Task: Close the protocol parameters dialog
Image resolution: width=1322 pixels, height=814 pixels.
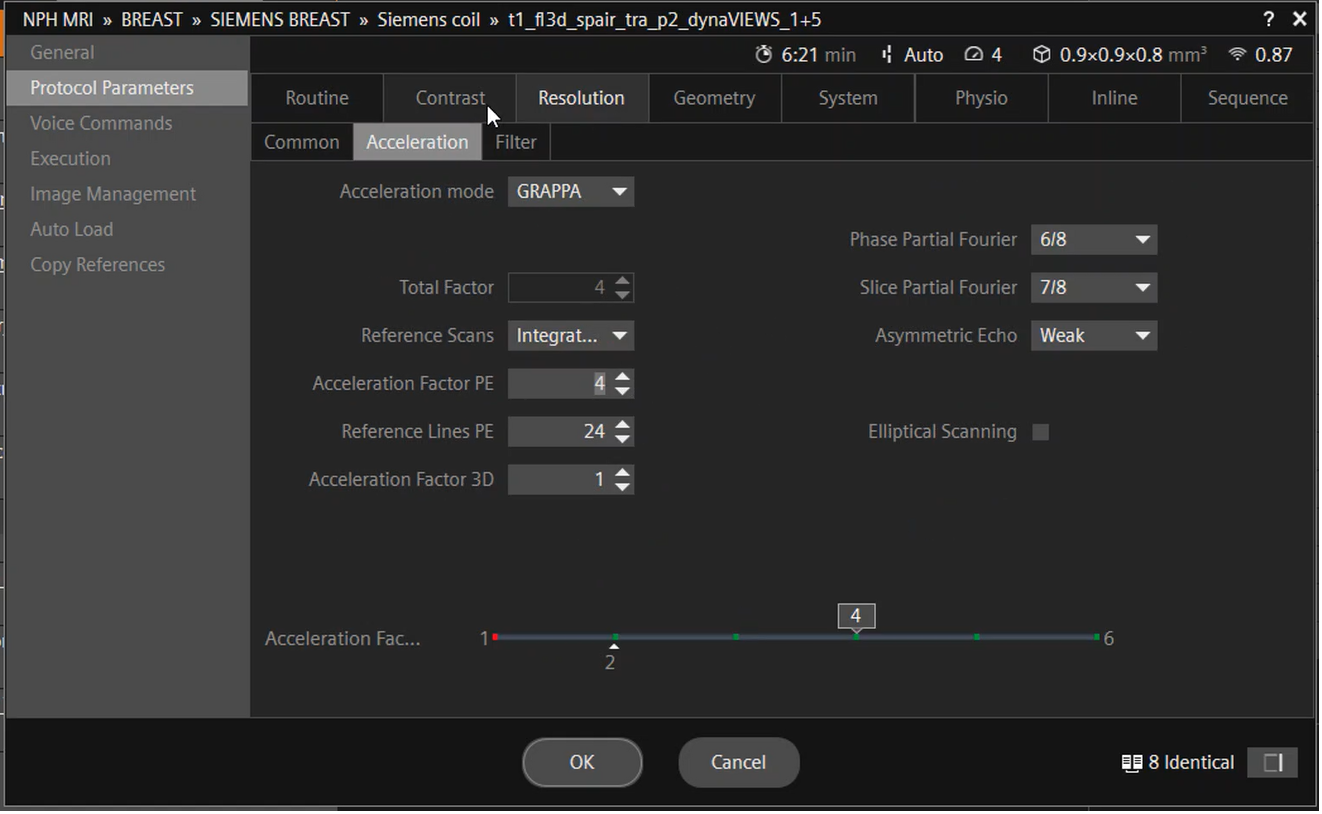Action: [1299, 19]
